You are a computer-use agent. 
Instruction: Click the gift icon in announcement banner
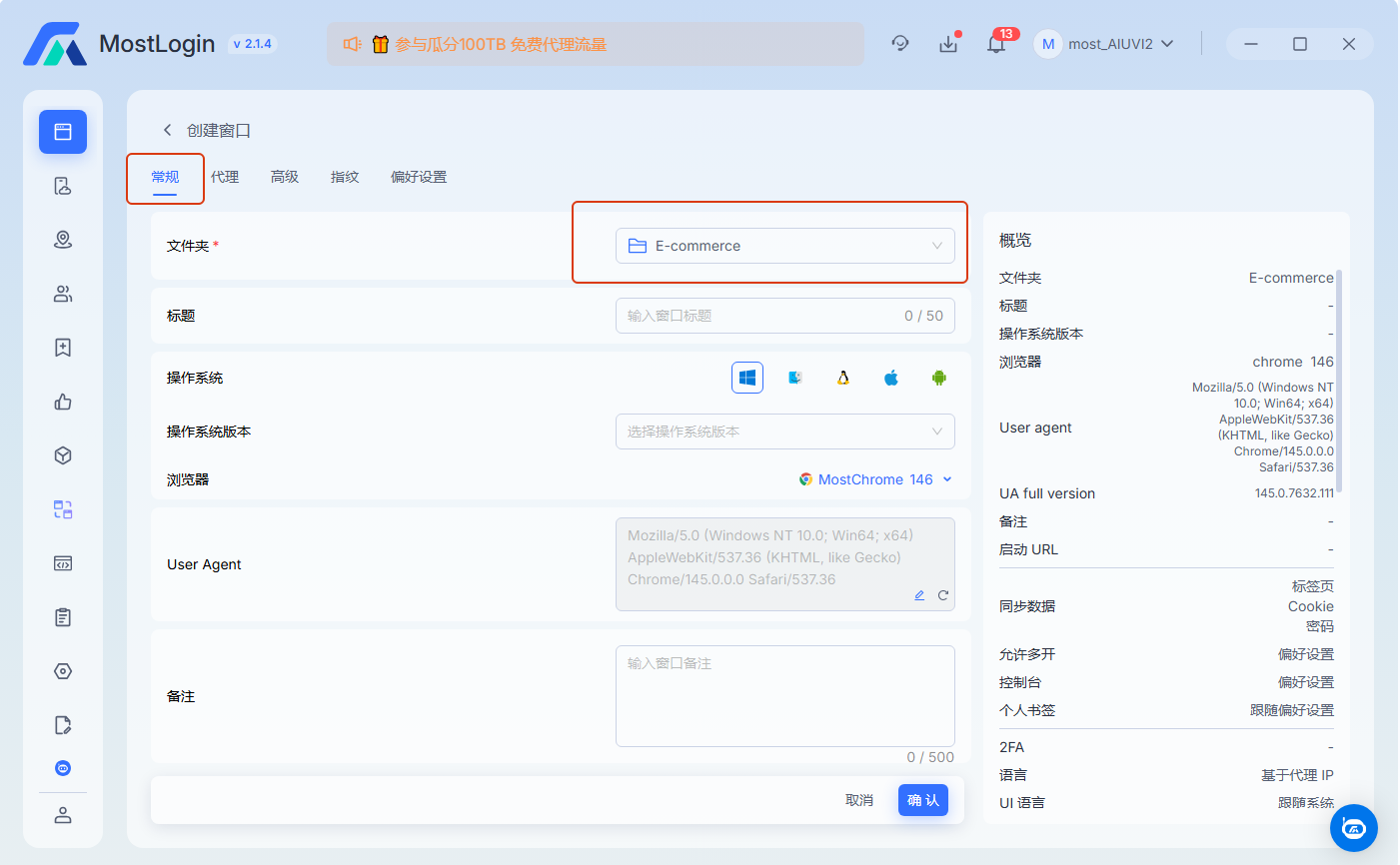(380, 44)
